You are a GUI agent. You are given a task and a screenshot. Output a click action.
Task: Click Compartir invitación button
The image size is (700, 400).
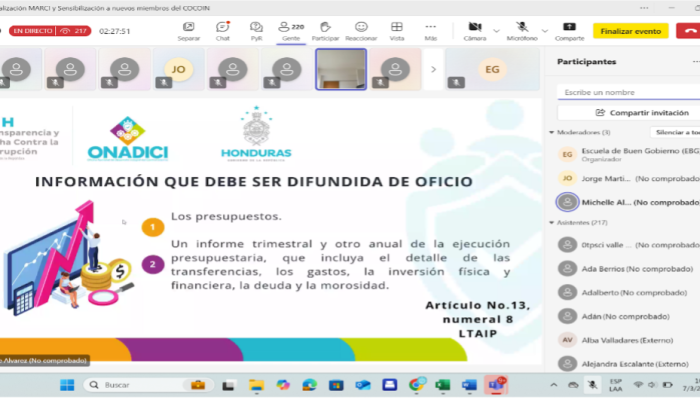tap(629, 112)
